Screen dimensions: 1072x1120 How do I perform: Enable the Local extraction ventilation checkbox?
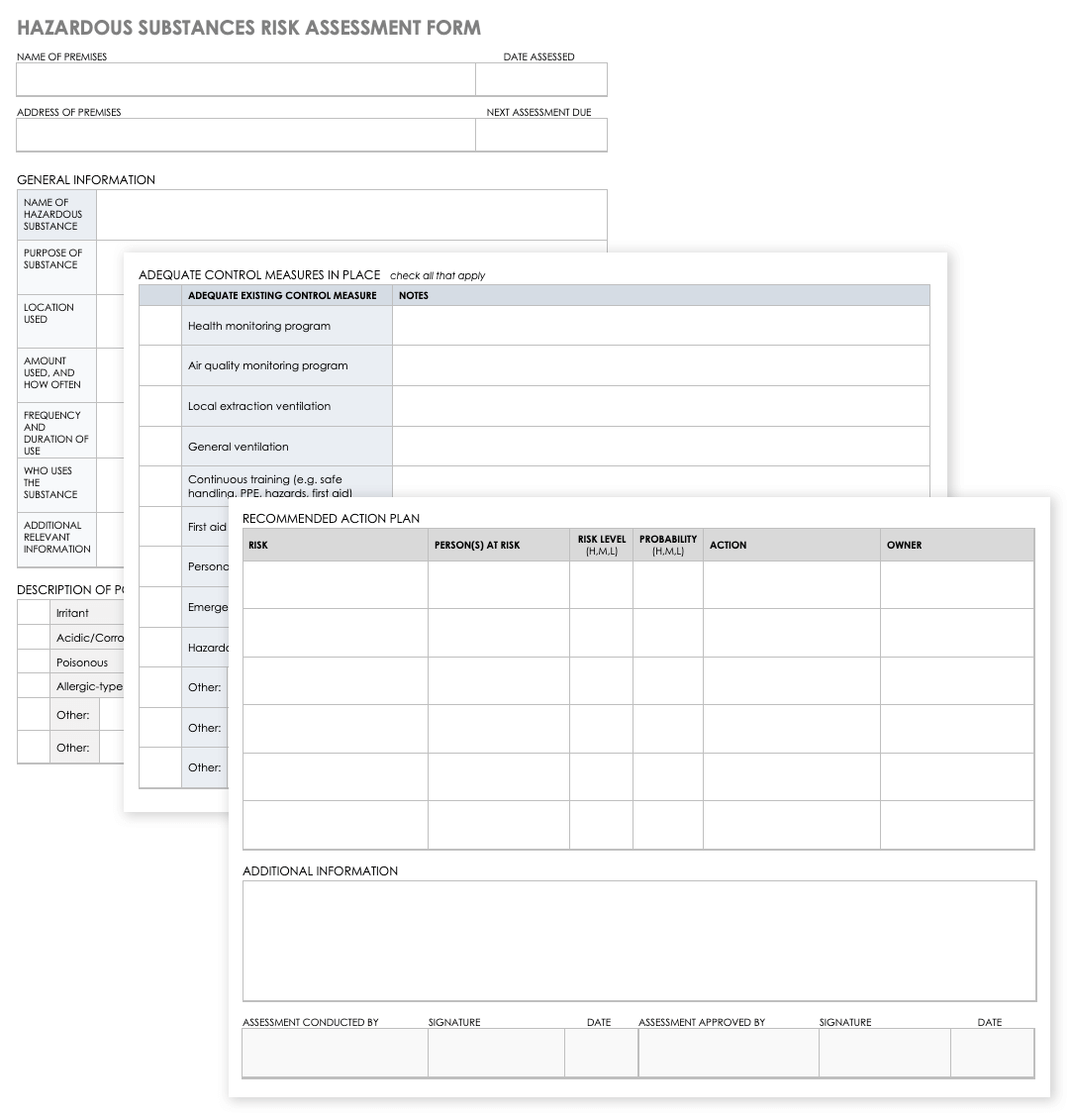tap(159, 406)
